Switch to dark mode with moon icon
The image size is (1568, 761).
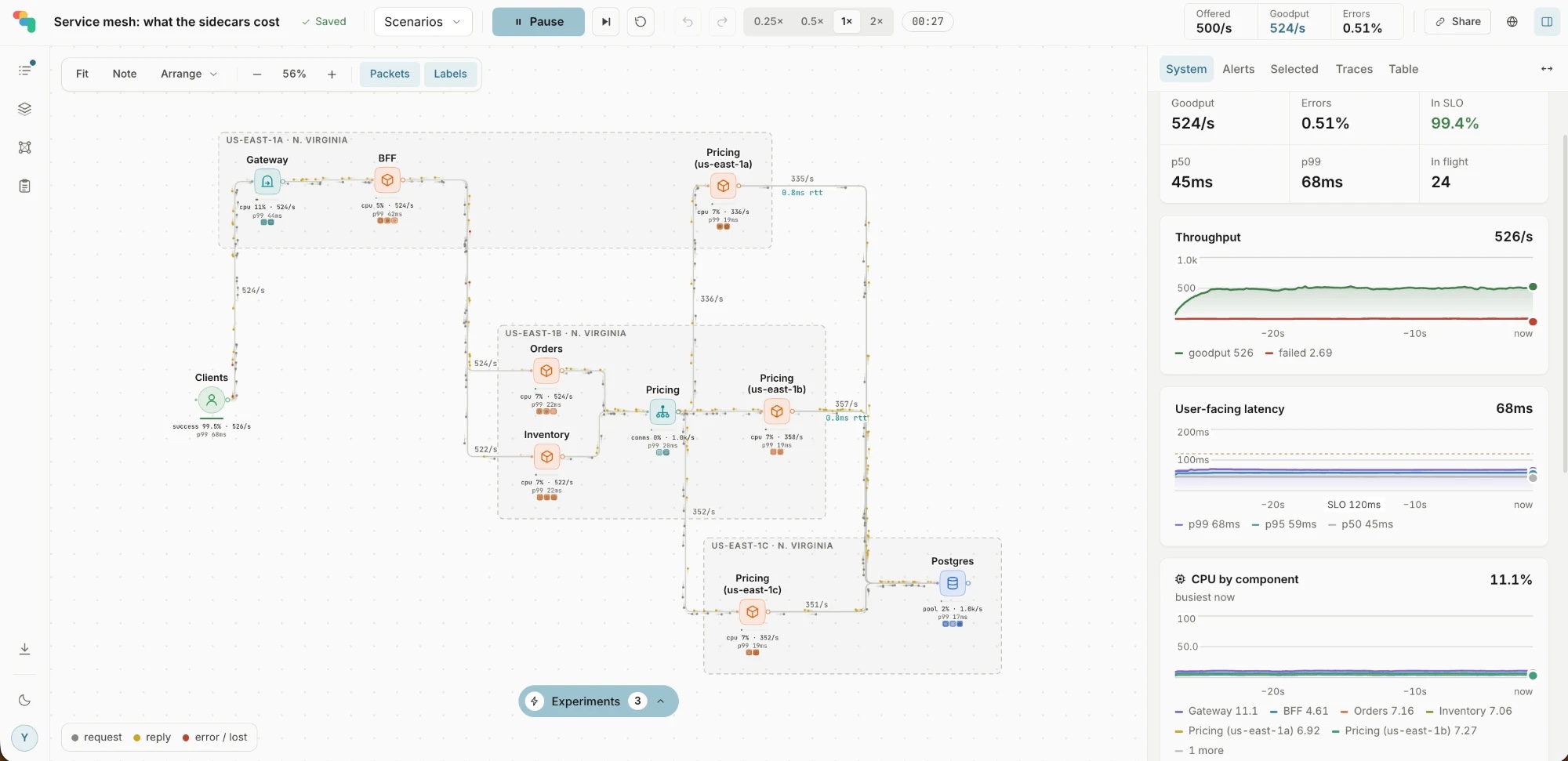click(25, 700)
